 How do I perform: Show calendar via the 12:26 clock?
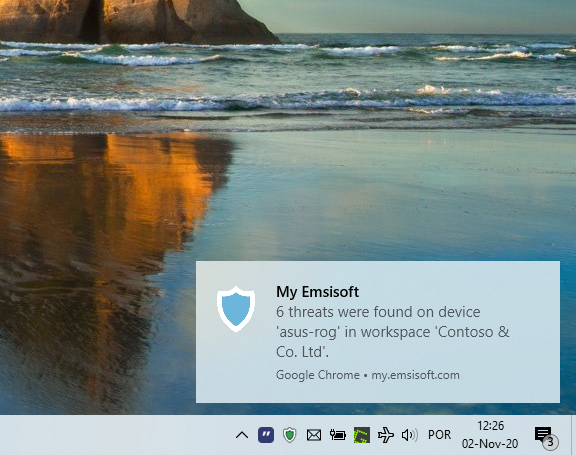pyautogui.click(x=490, y=426)
